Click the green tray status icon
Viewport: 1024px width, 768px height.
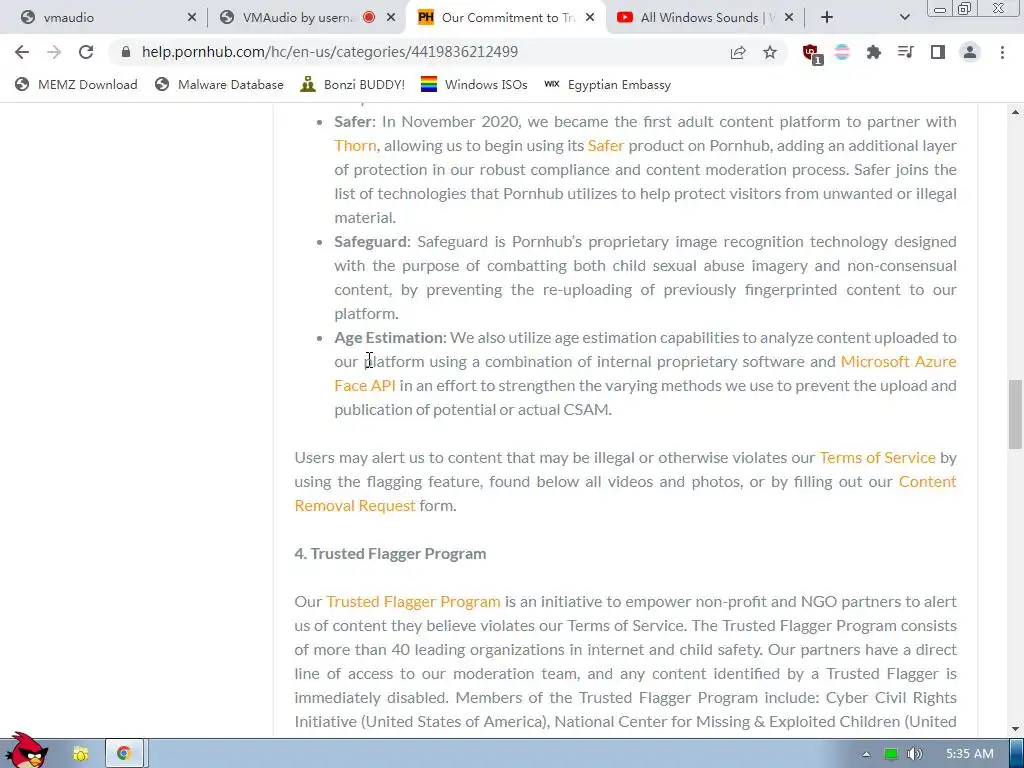click(x=891, y=754)
